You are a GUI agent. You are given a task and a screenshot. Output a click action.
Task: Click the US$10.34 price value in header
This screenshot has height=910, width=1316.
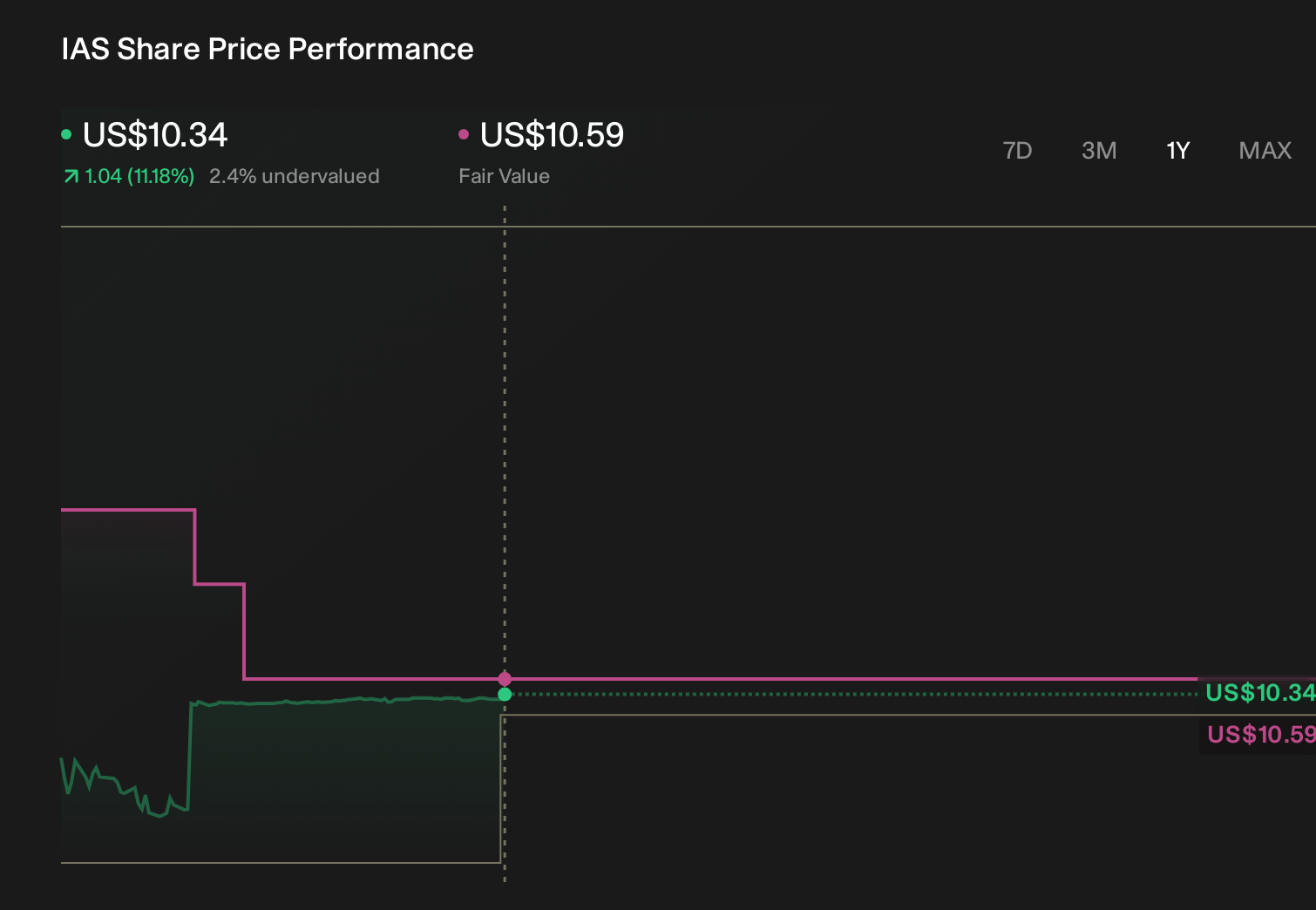tap(155, 135)
